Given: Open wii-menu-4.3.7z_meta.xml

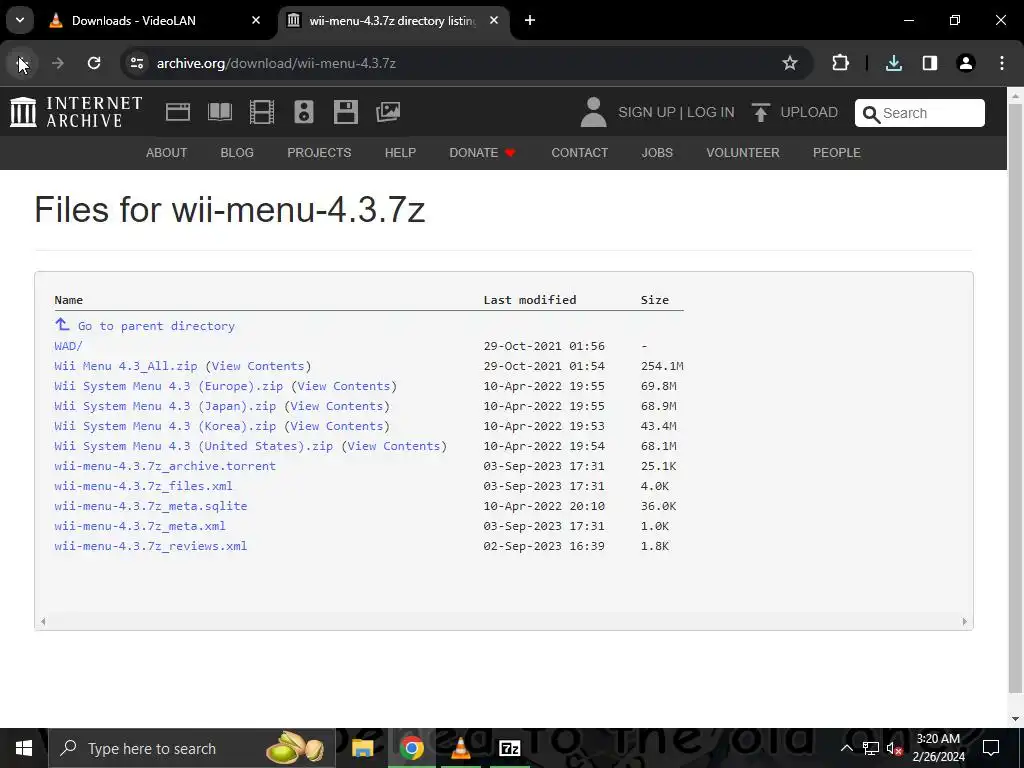Looking at the screenshot, I should (x=140, y=526).
